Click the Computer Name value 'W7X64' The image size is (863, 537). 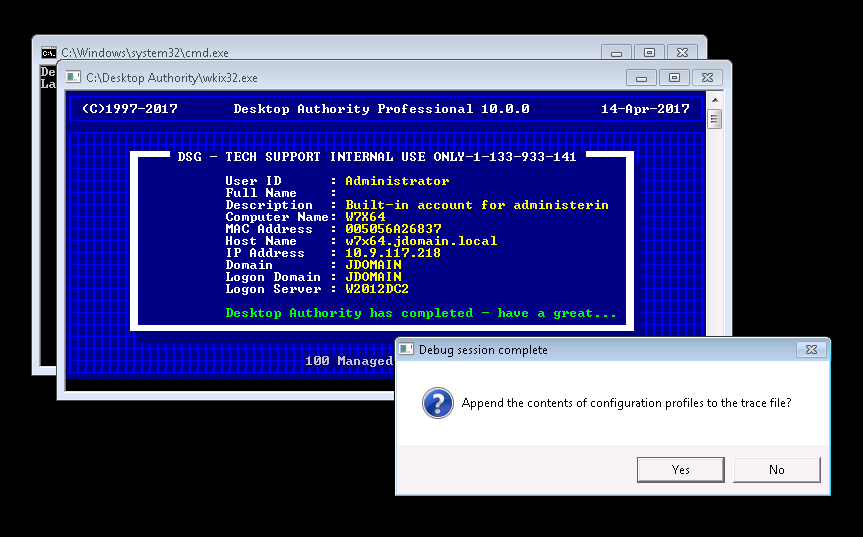pos(365,217)
